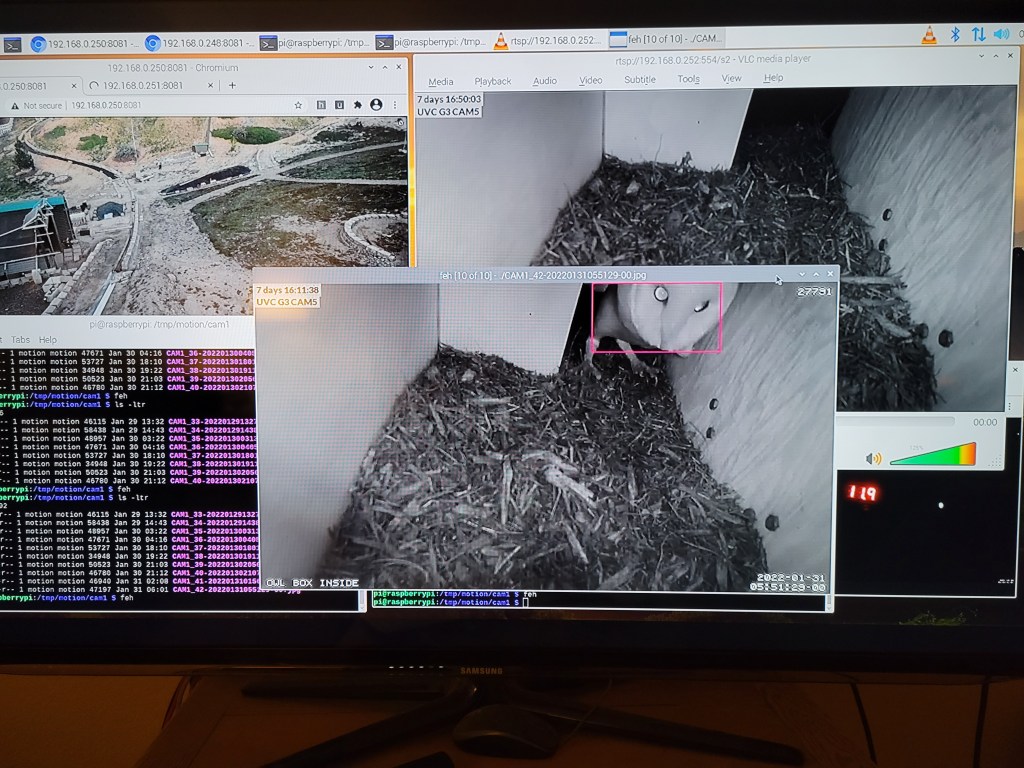Viewport: 1024px width, 768px height.
Task: Click the VLC cone icon in system tray
Action: 929,35
